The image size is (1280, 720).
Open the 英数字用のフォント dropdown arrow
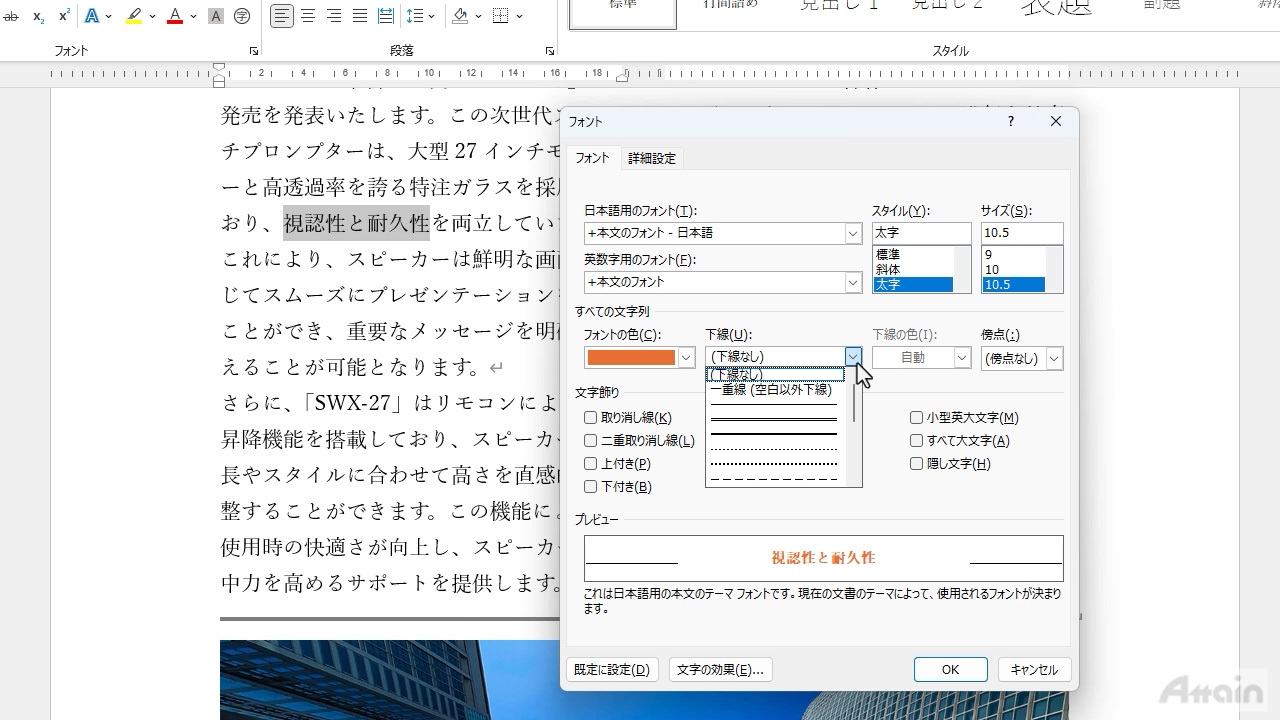point(853,282)
